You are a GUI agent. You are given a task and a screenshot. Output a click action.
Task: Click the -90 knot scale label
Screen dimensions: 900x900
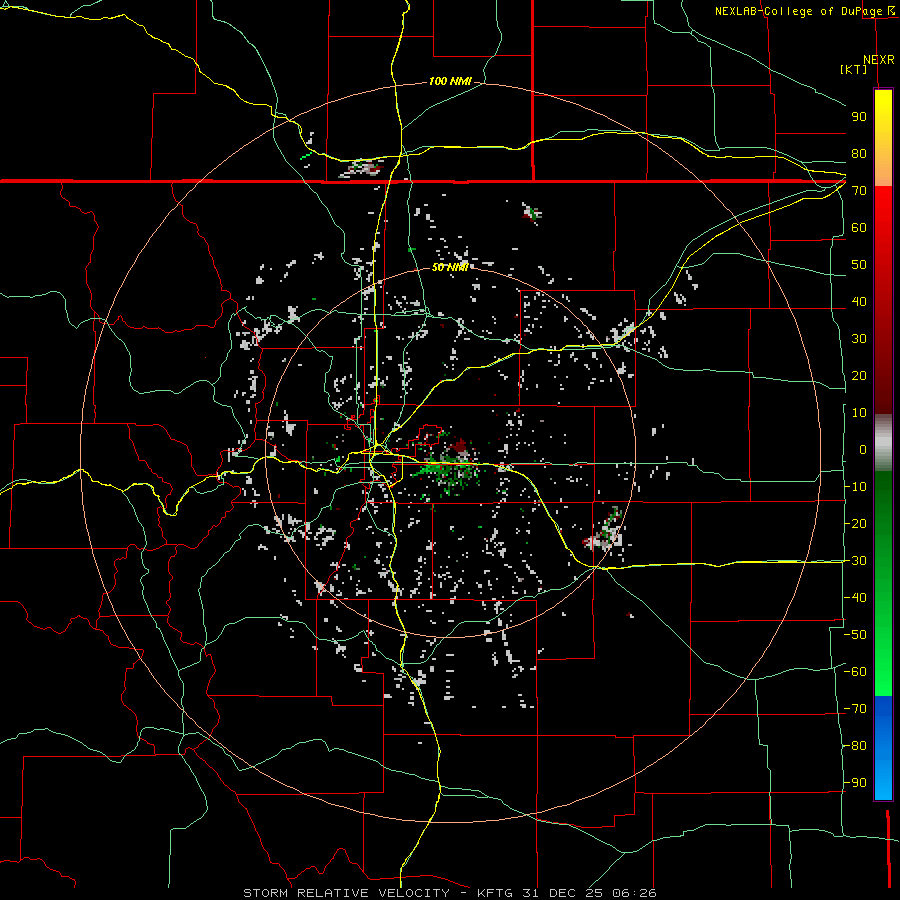(855, 783)
